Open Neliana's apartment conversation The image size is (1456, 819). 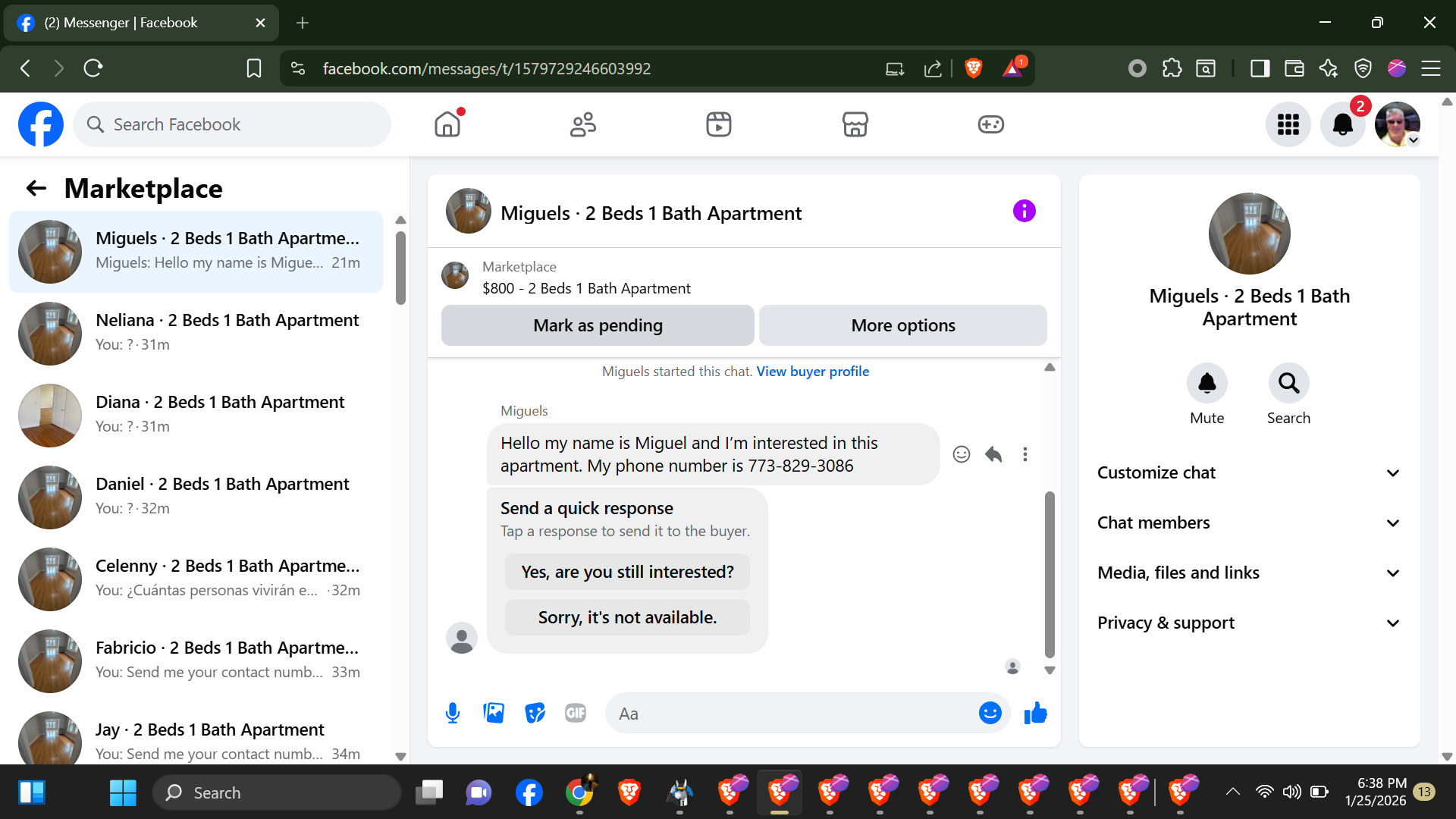click(196, 333)
